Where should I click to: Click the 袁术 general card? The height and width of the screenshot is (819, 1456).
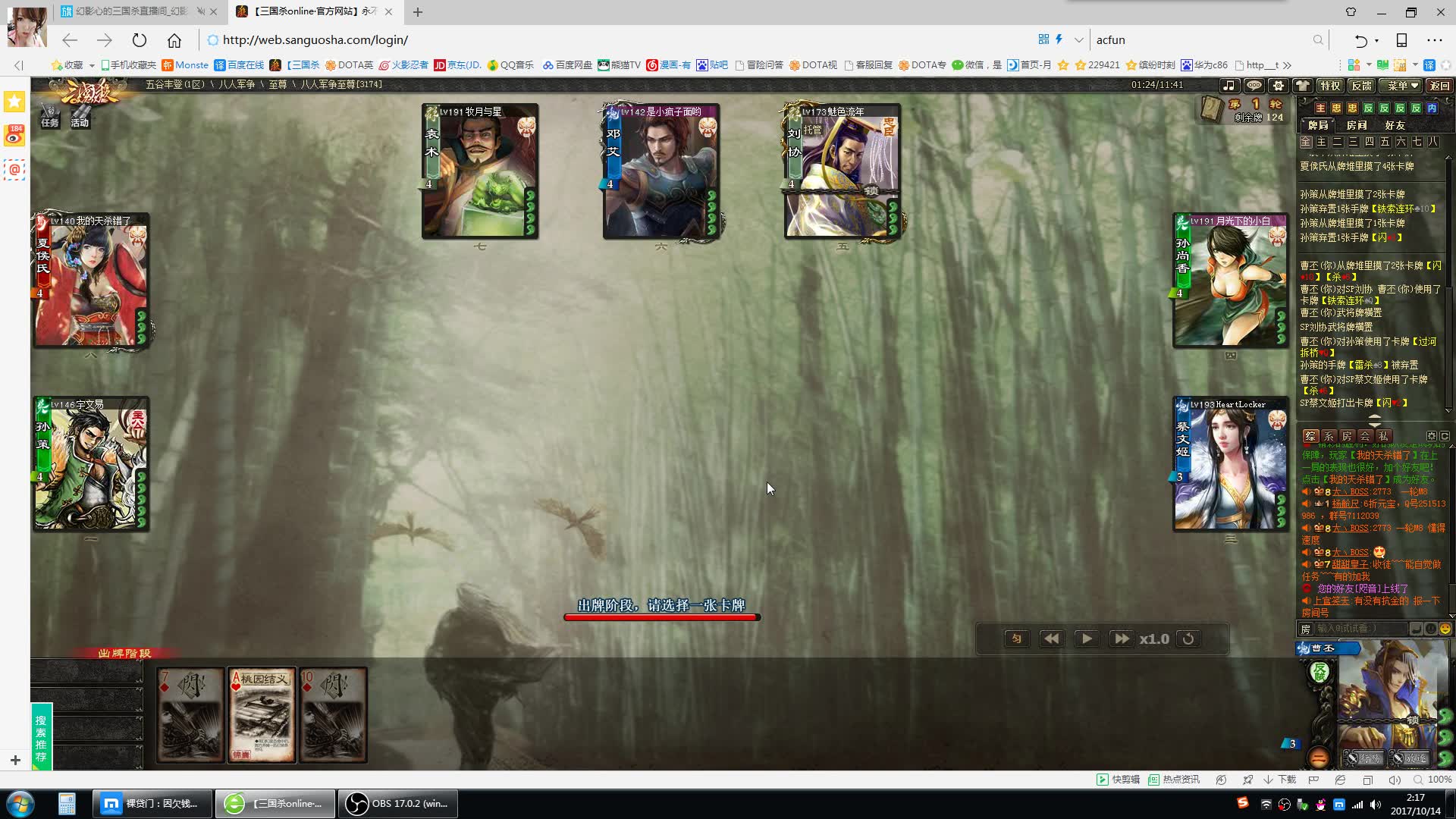(480, 171)
